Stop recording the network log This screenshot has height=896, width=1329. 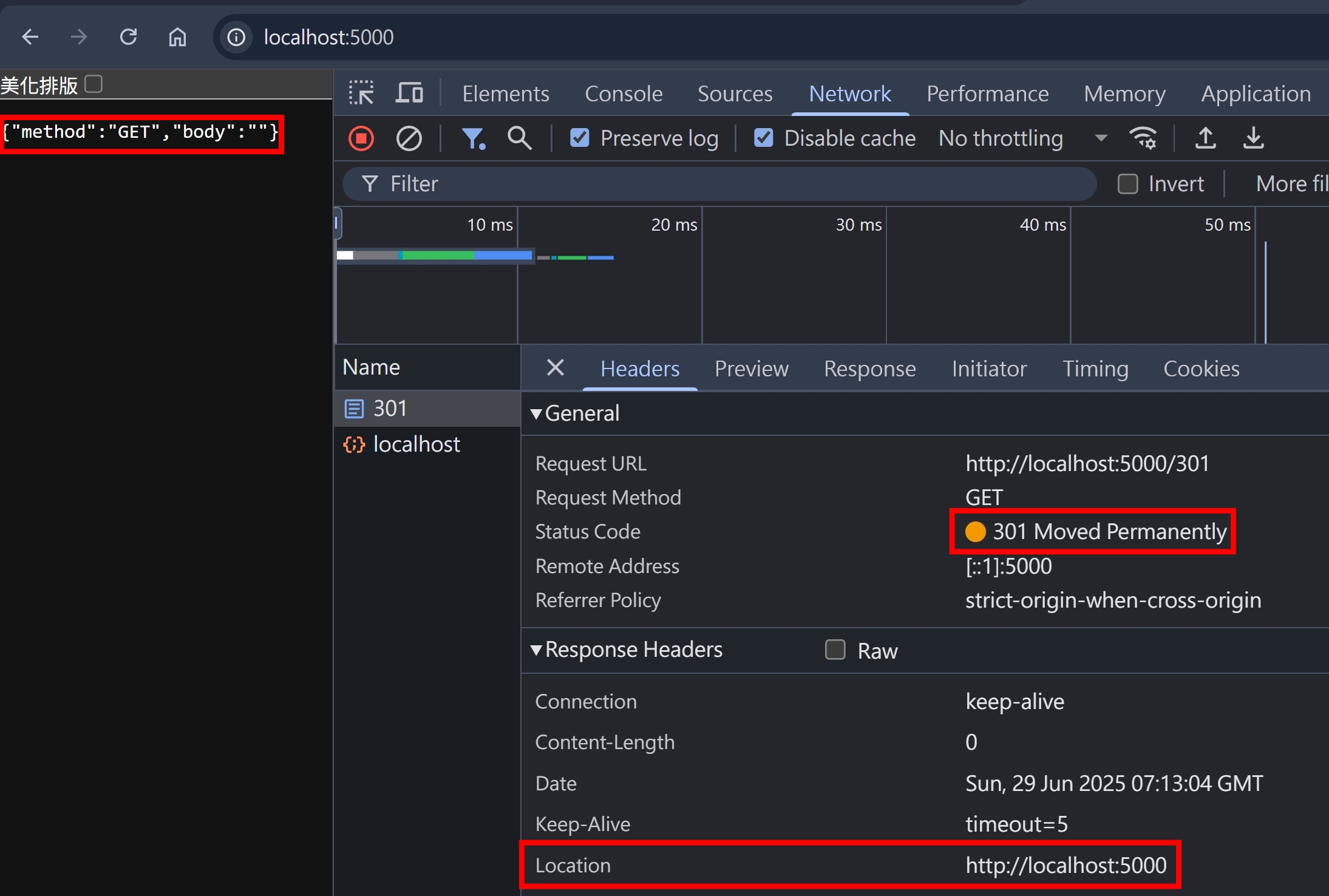pos(361,138)
